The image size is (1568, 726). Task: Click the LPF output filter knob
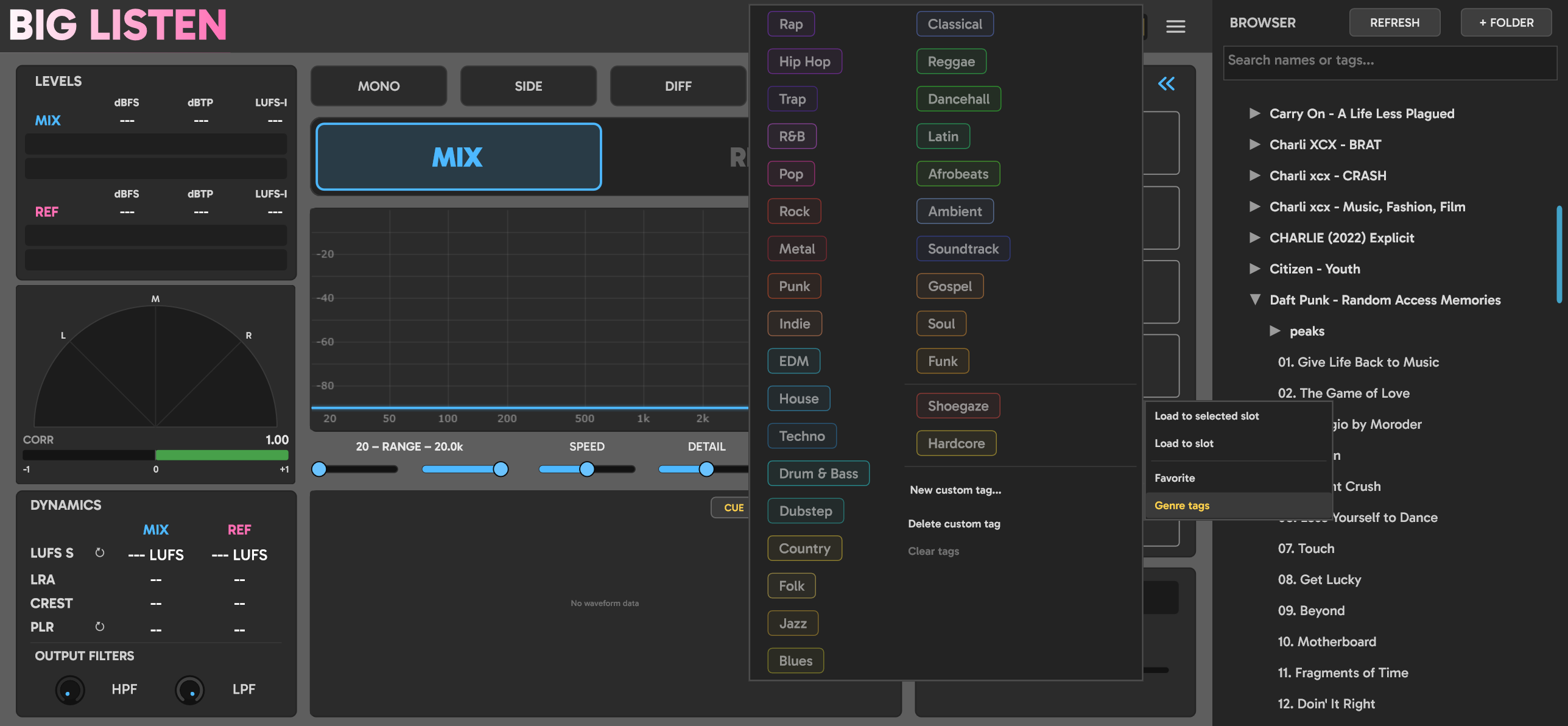pyautogui.click(x=189, y=689)
